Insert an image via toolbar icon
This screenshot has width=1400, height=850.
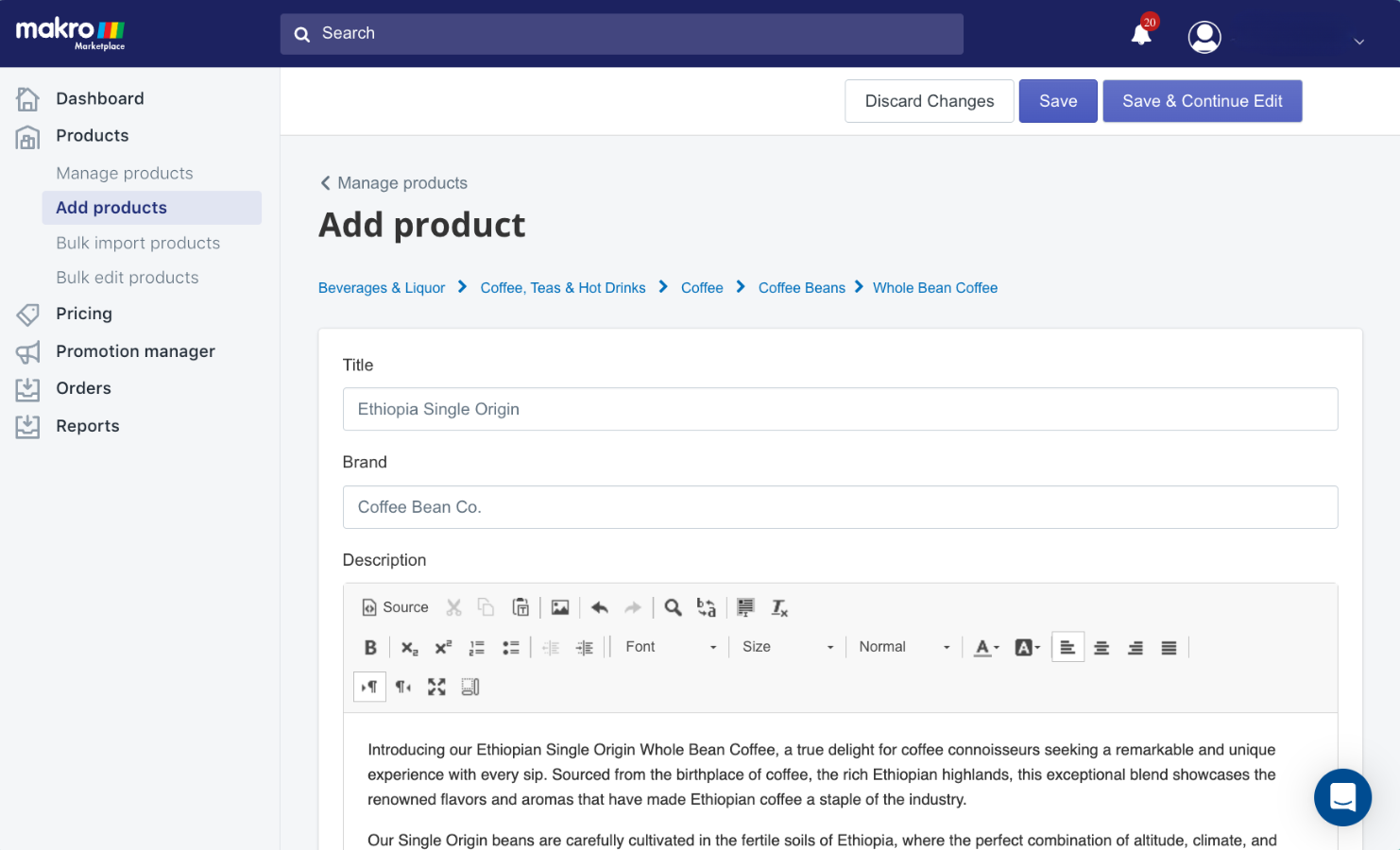560,607
